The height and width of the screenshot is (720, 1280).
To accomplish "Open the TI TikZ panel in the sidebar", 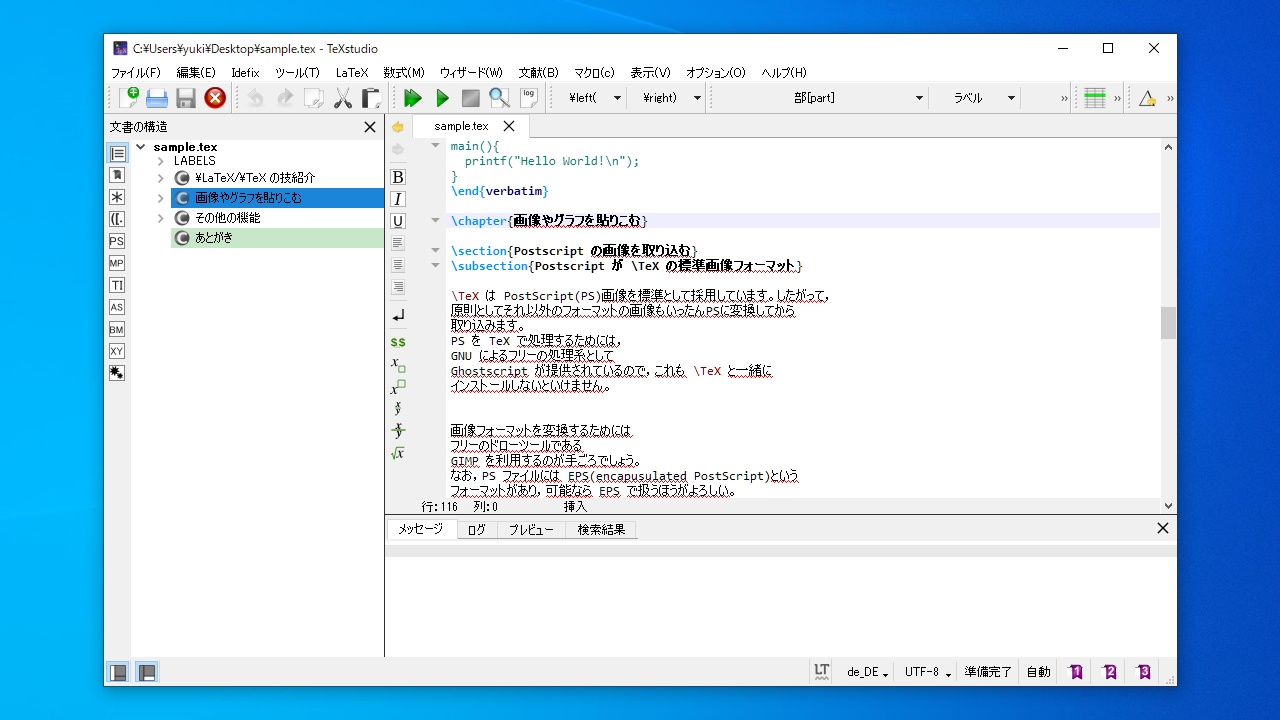I will (117, 285).
